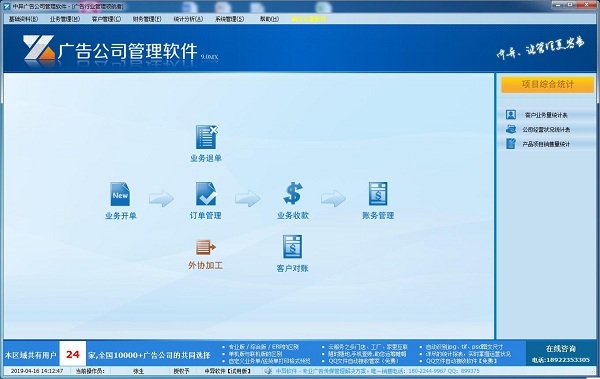Image resolution: width=600 pixels, height=379 pixels.
Task: Click the 业务退单 label text
Action: (206, 158)
